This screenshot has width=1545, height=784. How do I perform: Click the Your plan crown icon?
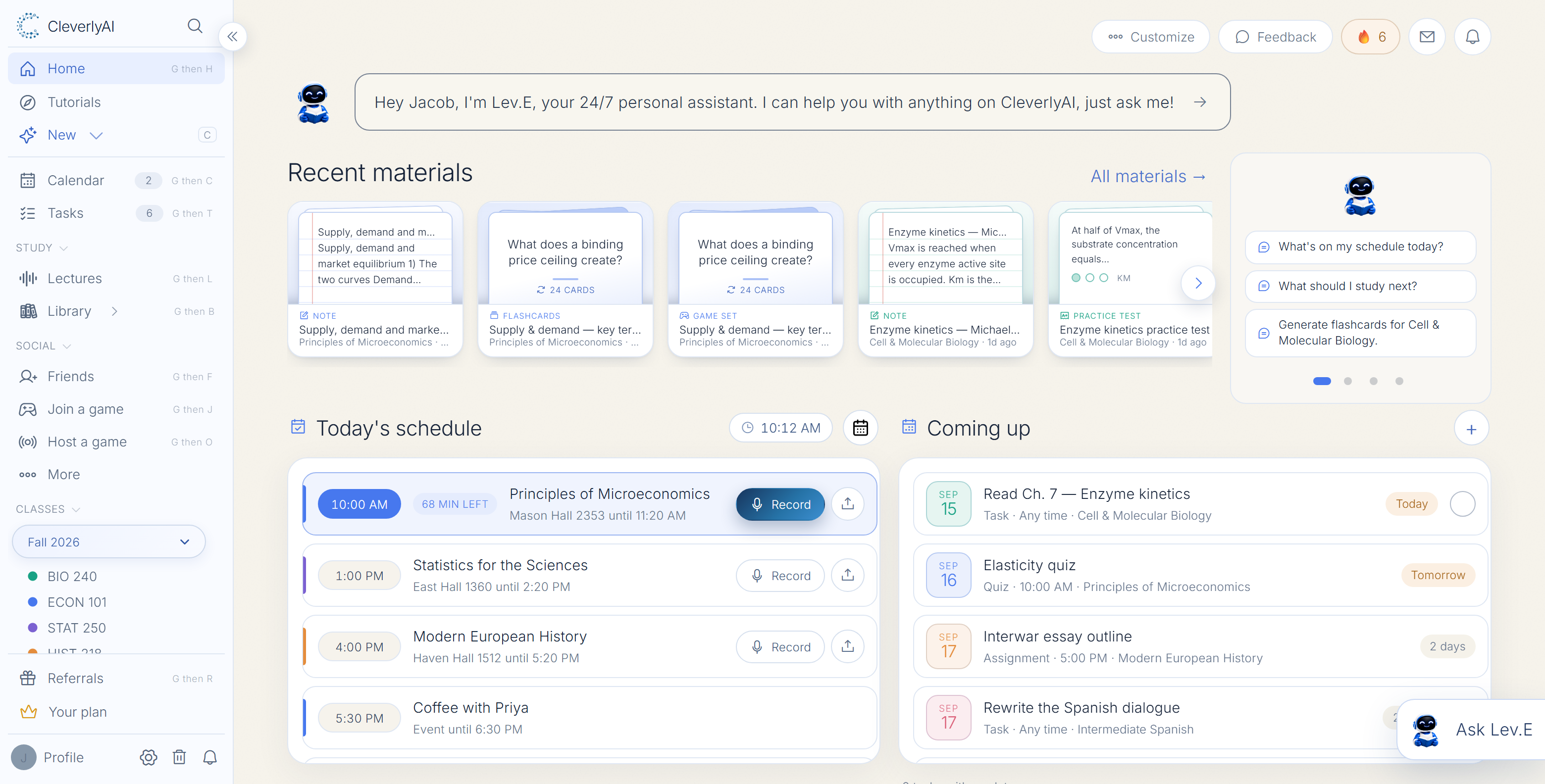28,711
